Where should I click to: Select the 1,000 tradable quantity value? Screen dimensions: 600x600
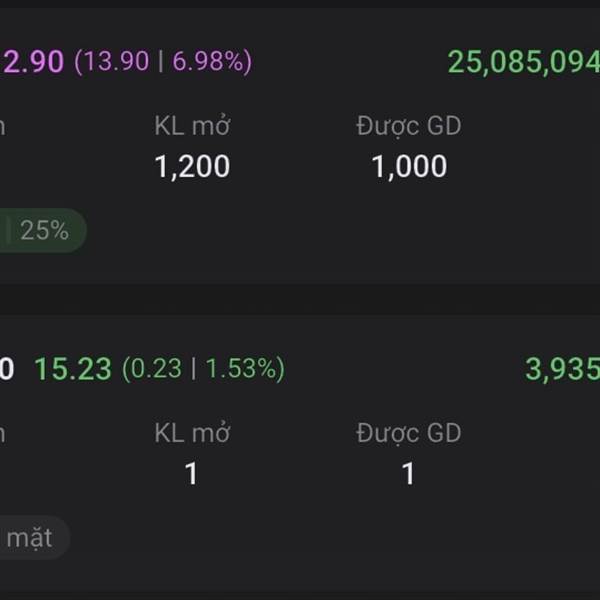coord(409,166)
